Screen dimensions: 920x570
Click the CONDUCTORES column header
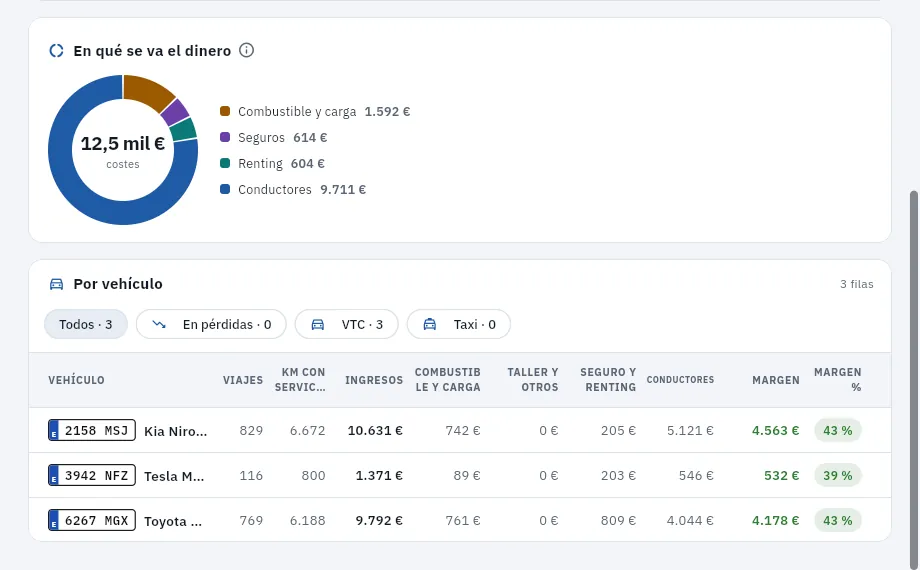(x=680, y=380)
